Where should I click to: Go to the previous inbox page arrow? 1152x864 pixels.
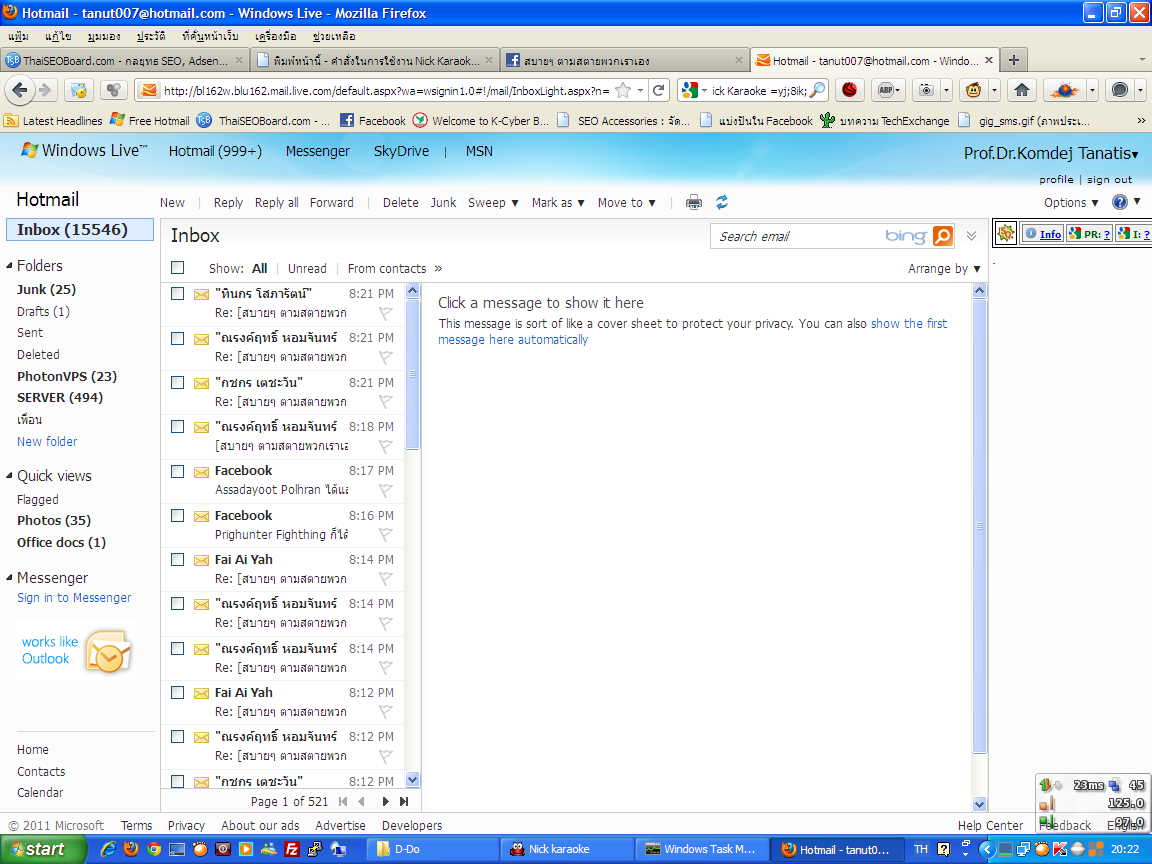coord(361,802)
